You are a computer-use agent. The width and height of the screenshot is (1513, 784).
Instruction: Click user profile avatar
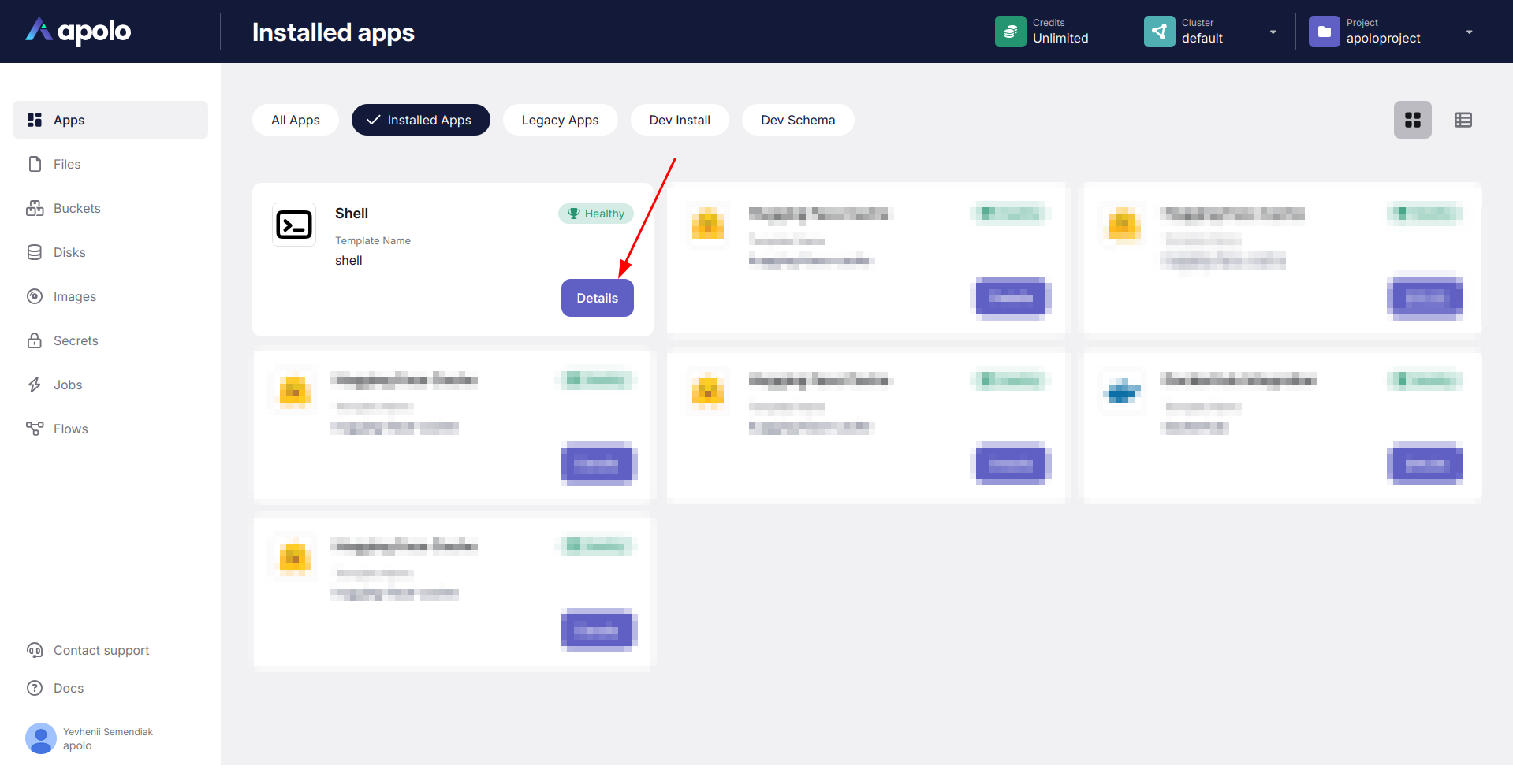(x=41, y=738)
